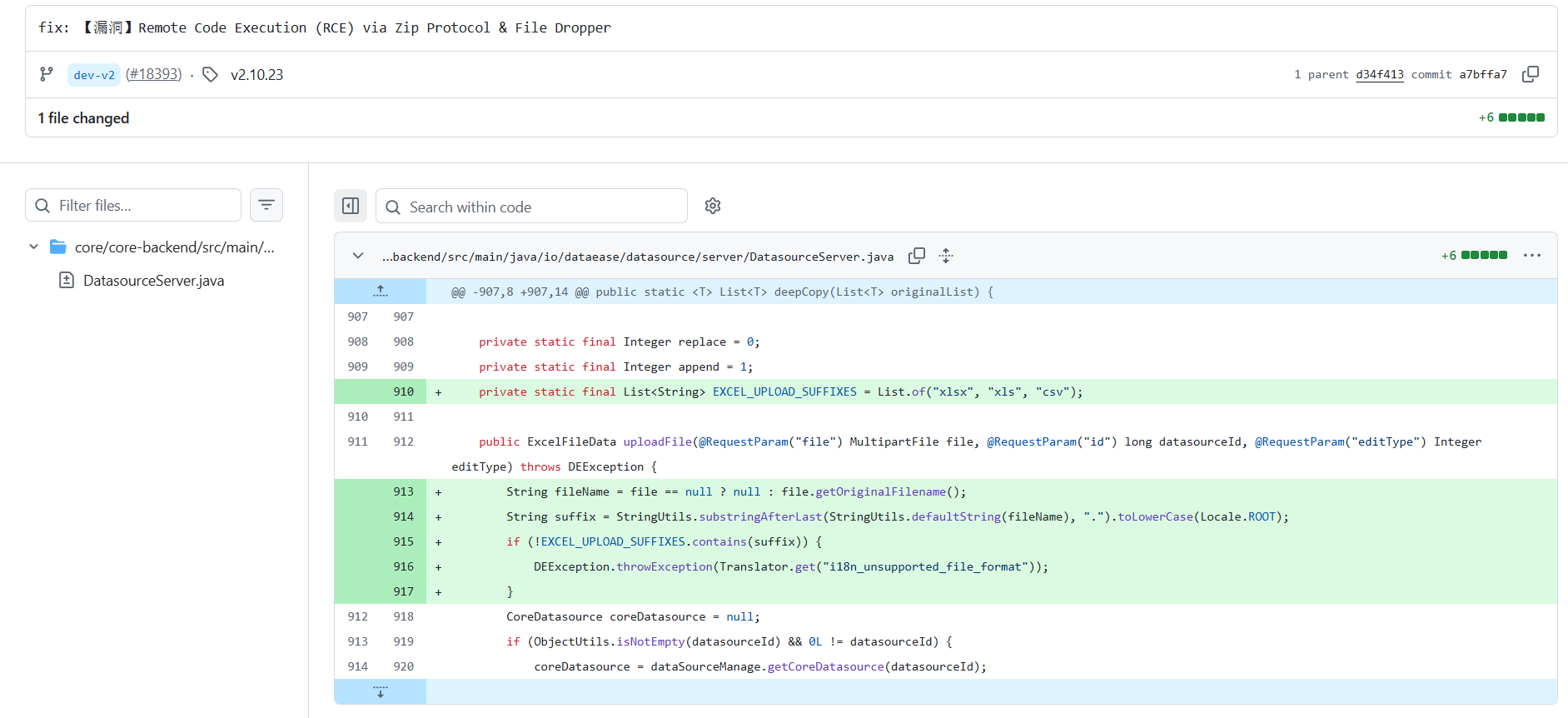Collapse the core/core-backend folder in tree

[x=34, y=247]
